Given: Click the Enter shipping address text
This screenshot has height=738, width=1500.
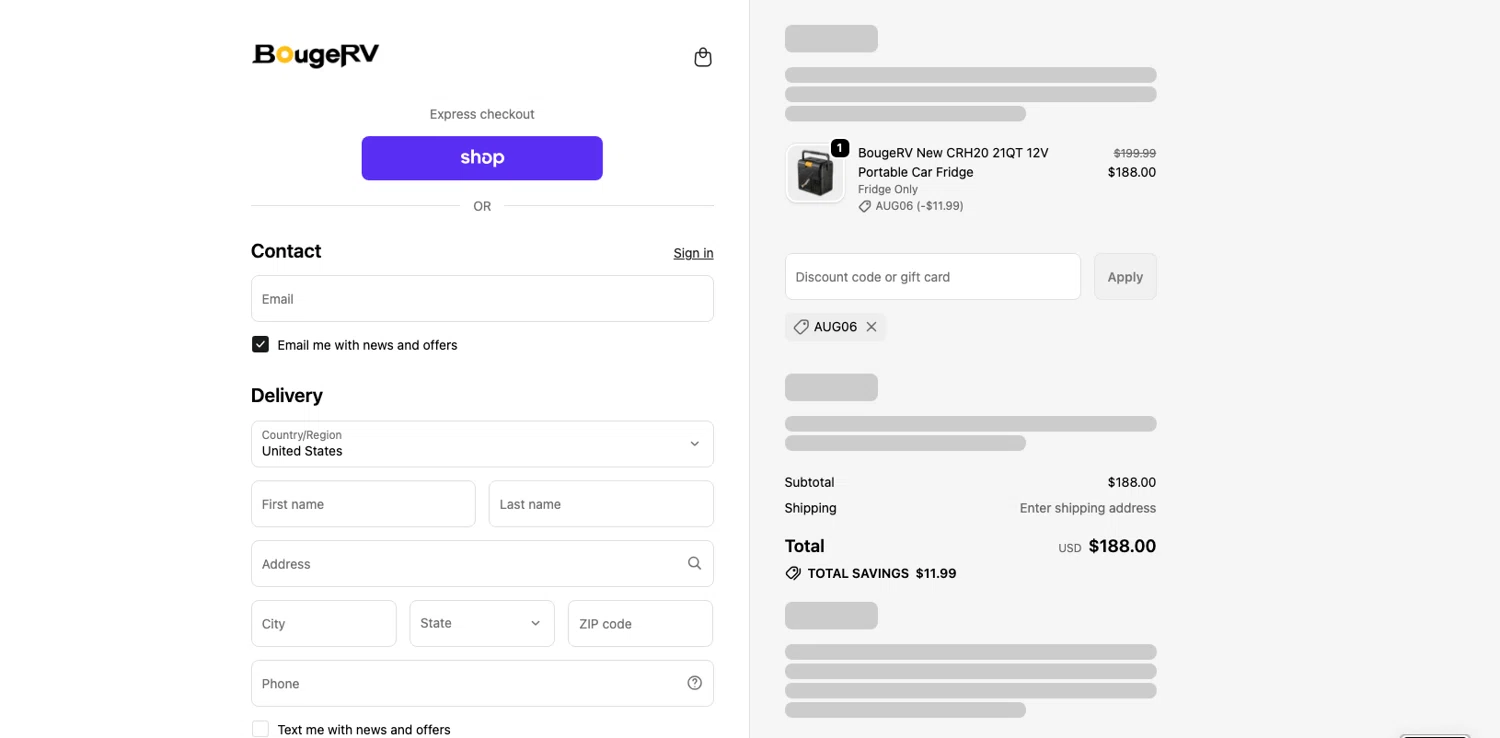Looking at the screenshot, I should tap(1088, 508).
